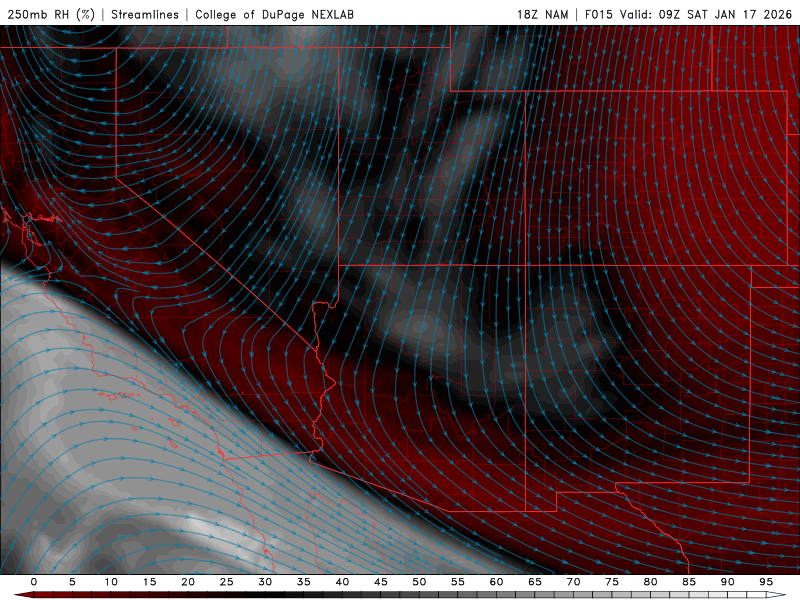Click the dark red low-end color bar segment
800x600 pixels.
point(43,595)
